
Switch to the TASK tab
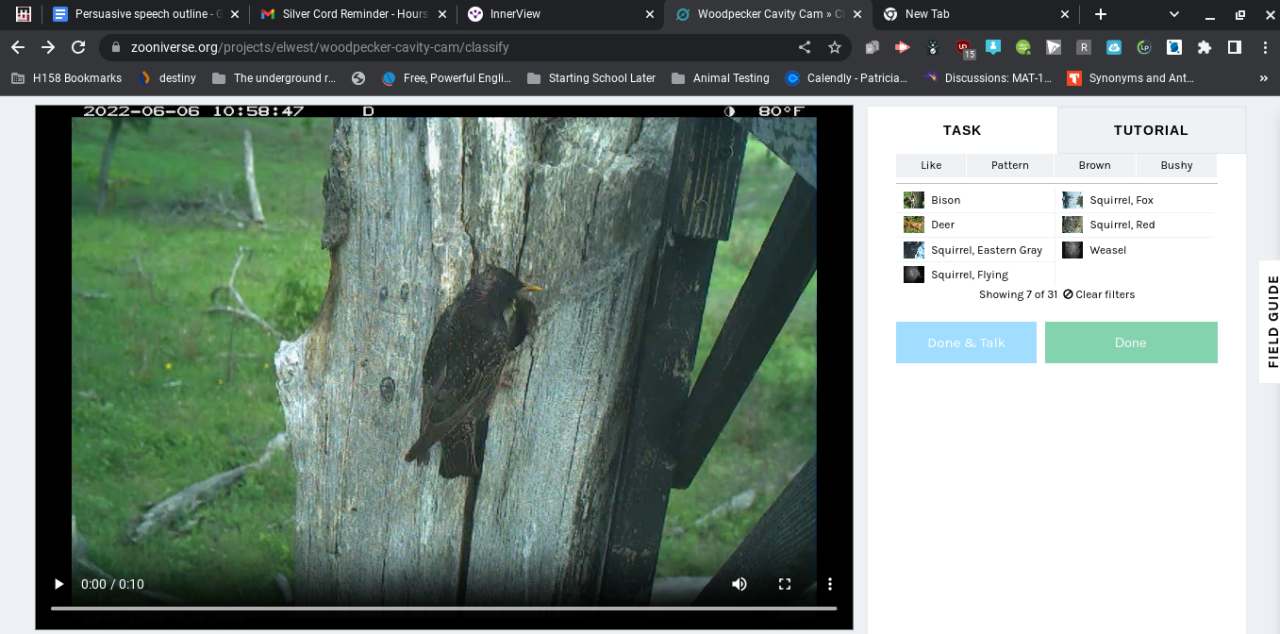(962, 130)
